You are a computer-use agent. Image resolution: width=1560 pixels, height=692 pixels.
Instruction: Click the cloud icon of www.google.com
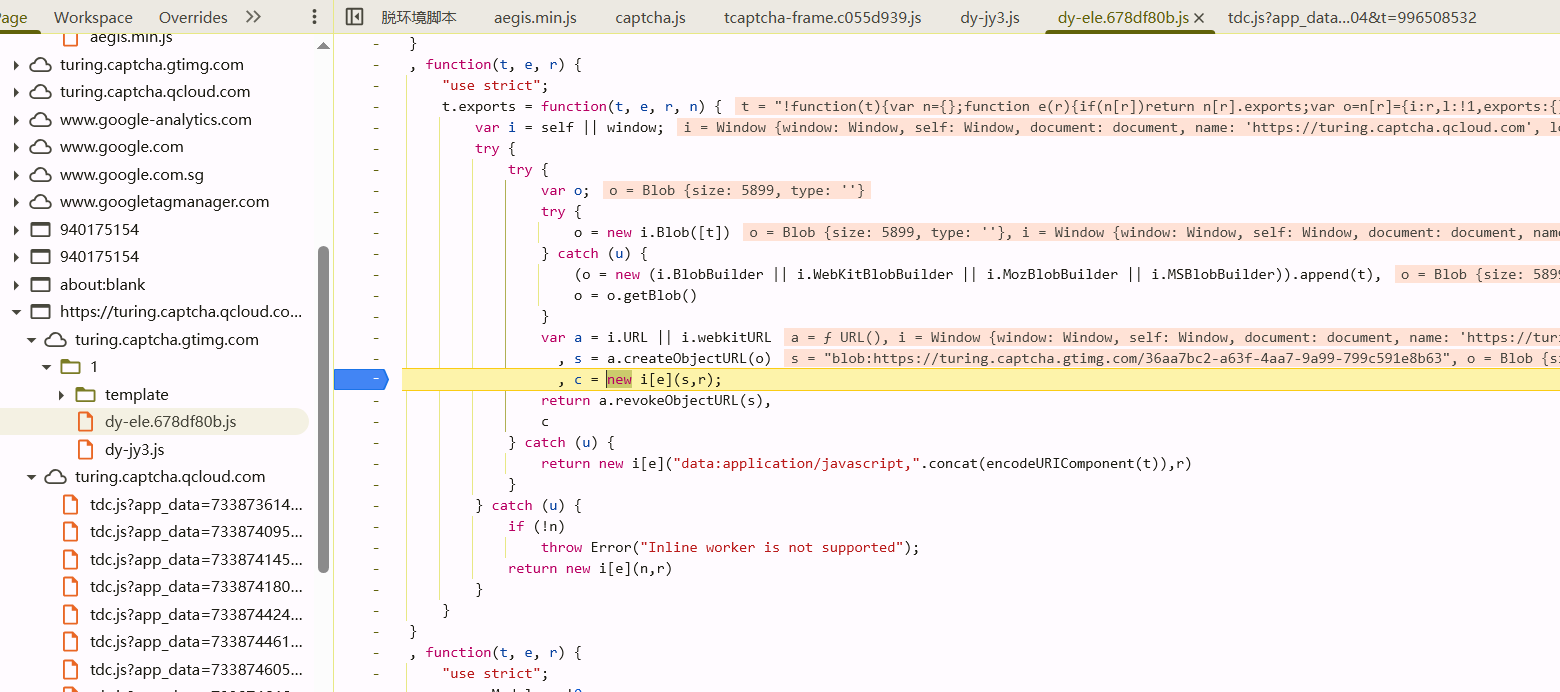pyautogui.click(x=41, y=146)
